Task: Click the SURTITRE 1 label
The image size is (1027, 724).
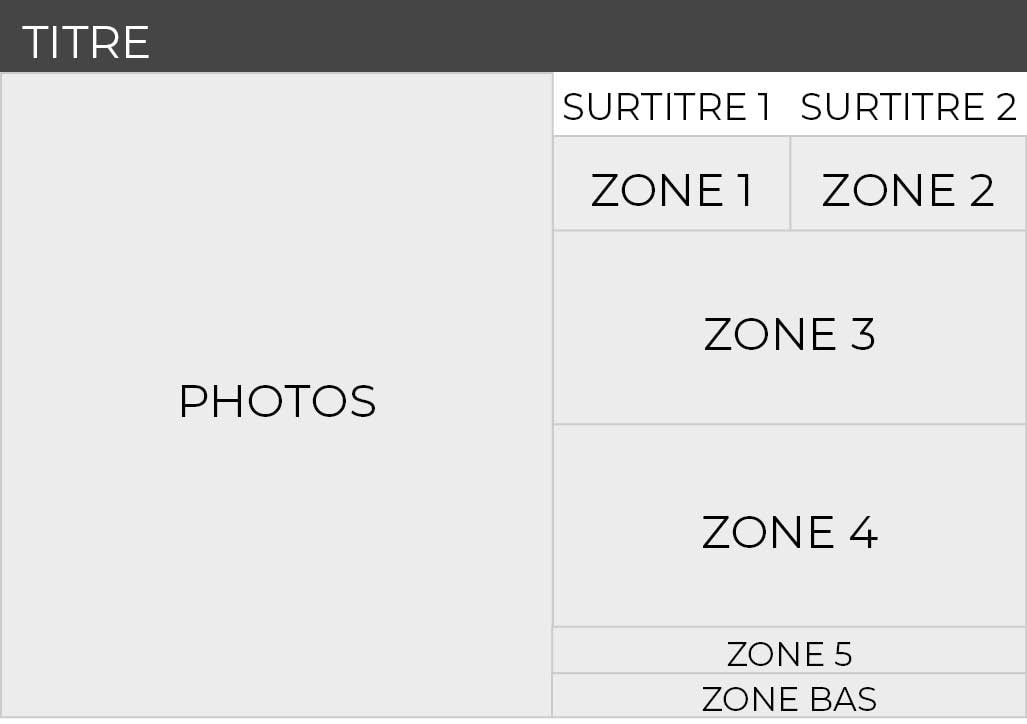Action: tap(667, 107)
